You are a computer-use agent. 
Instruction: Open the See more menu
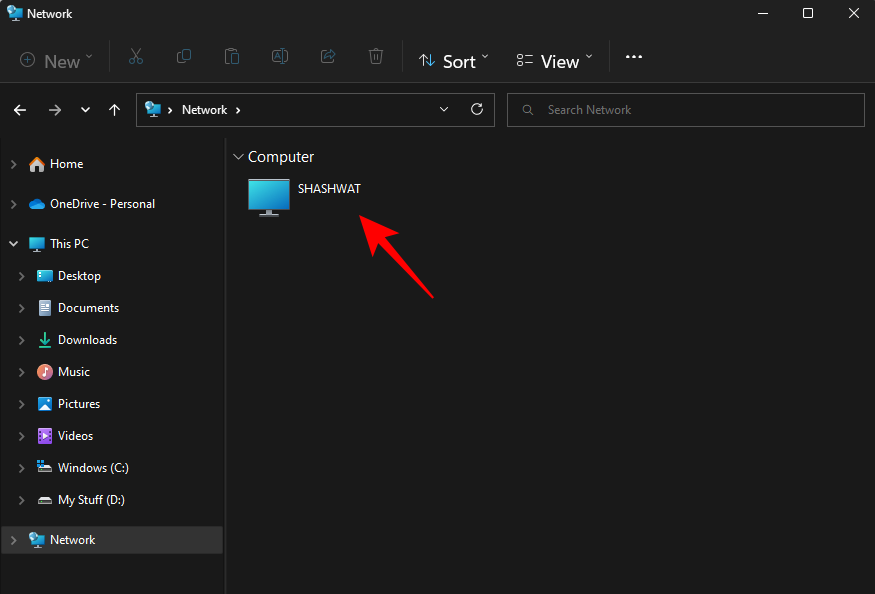pyautogui.click(x=633, y=57)
